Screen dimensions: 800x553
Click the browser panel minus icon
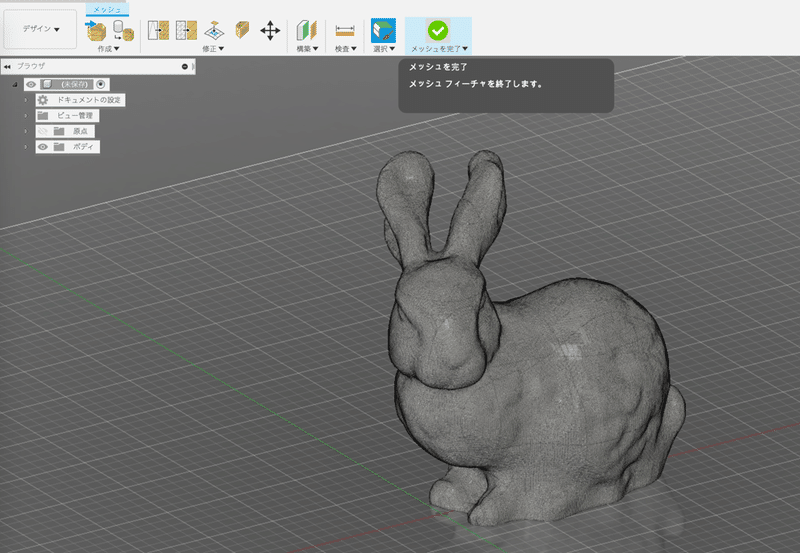185,66
